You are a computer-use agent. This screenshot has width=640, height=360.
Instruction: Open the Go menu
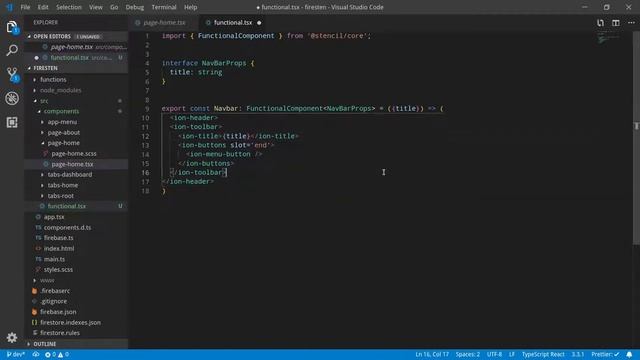click(x=114, y=7)
